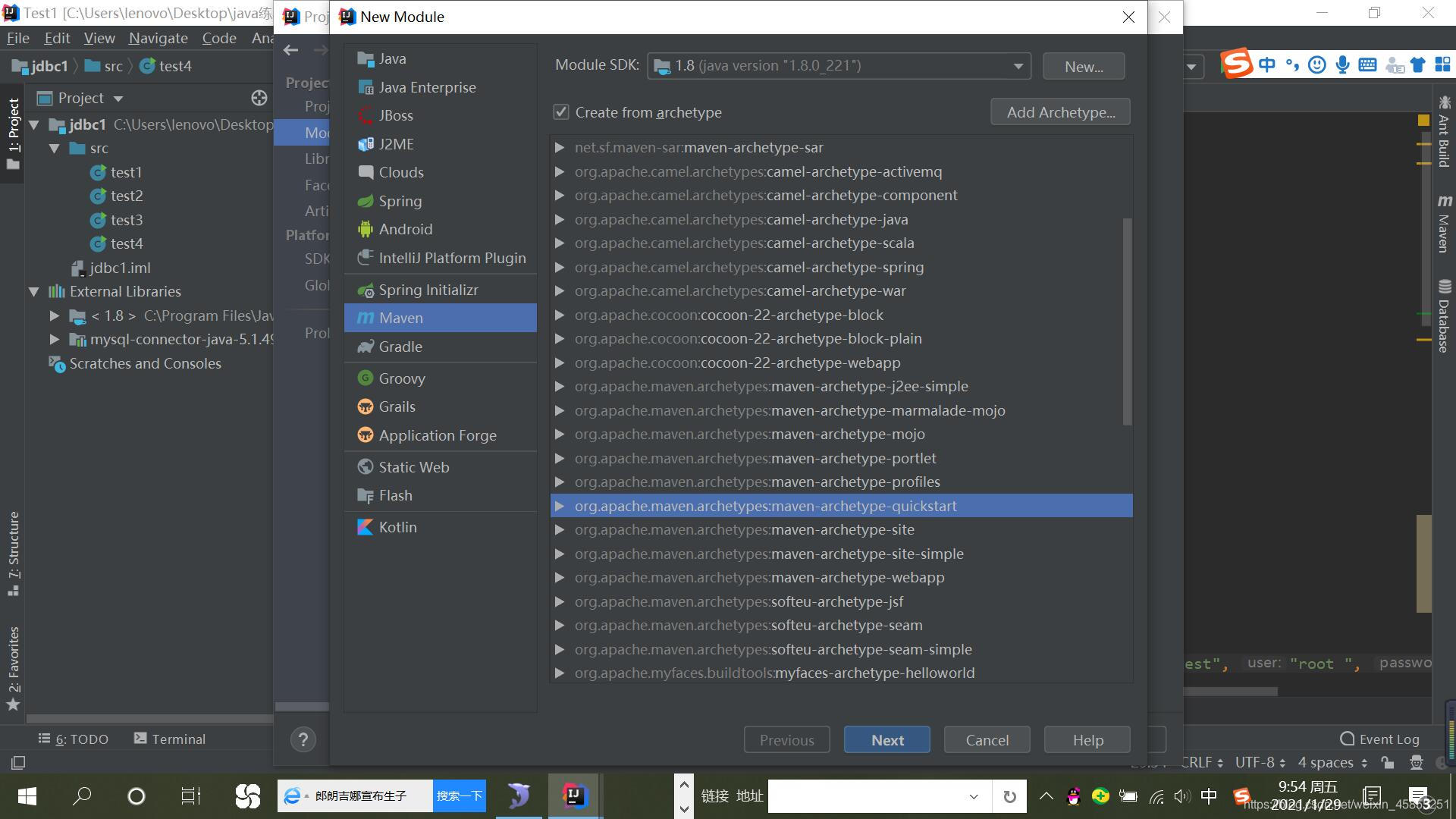Collapse the src folder node
The width and height of the screenshot is (1456, 819).
pos(55,149)
